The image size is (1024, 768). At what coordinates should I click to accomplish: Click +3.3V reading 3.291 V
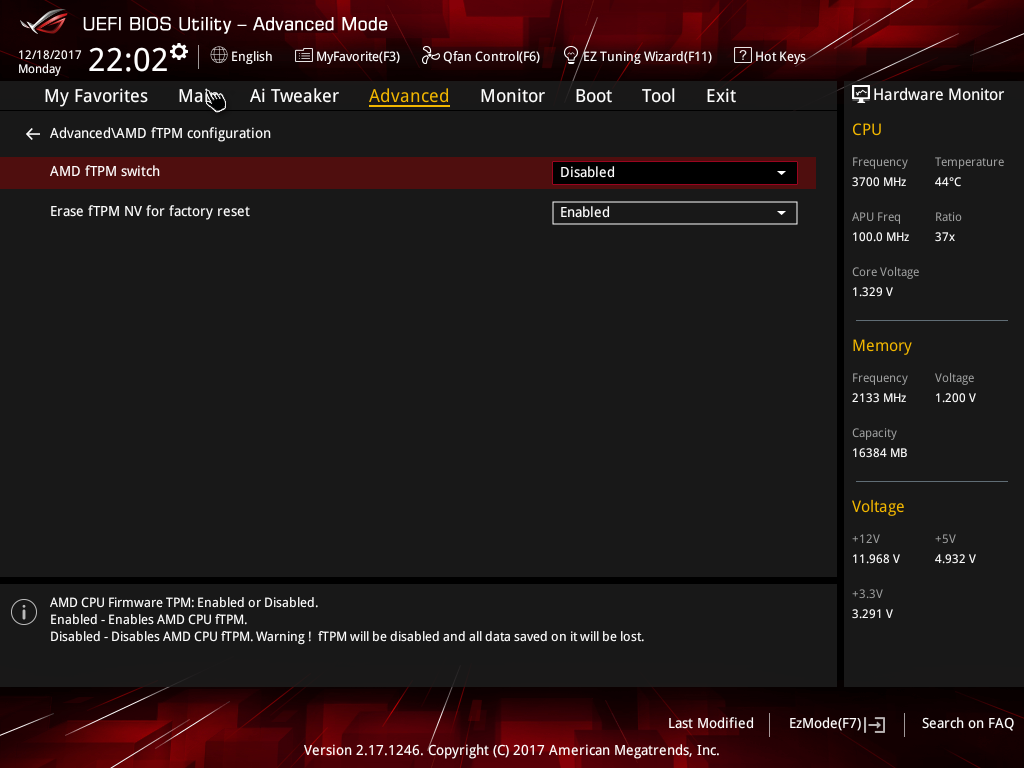[x=872, y=613]
